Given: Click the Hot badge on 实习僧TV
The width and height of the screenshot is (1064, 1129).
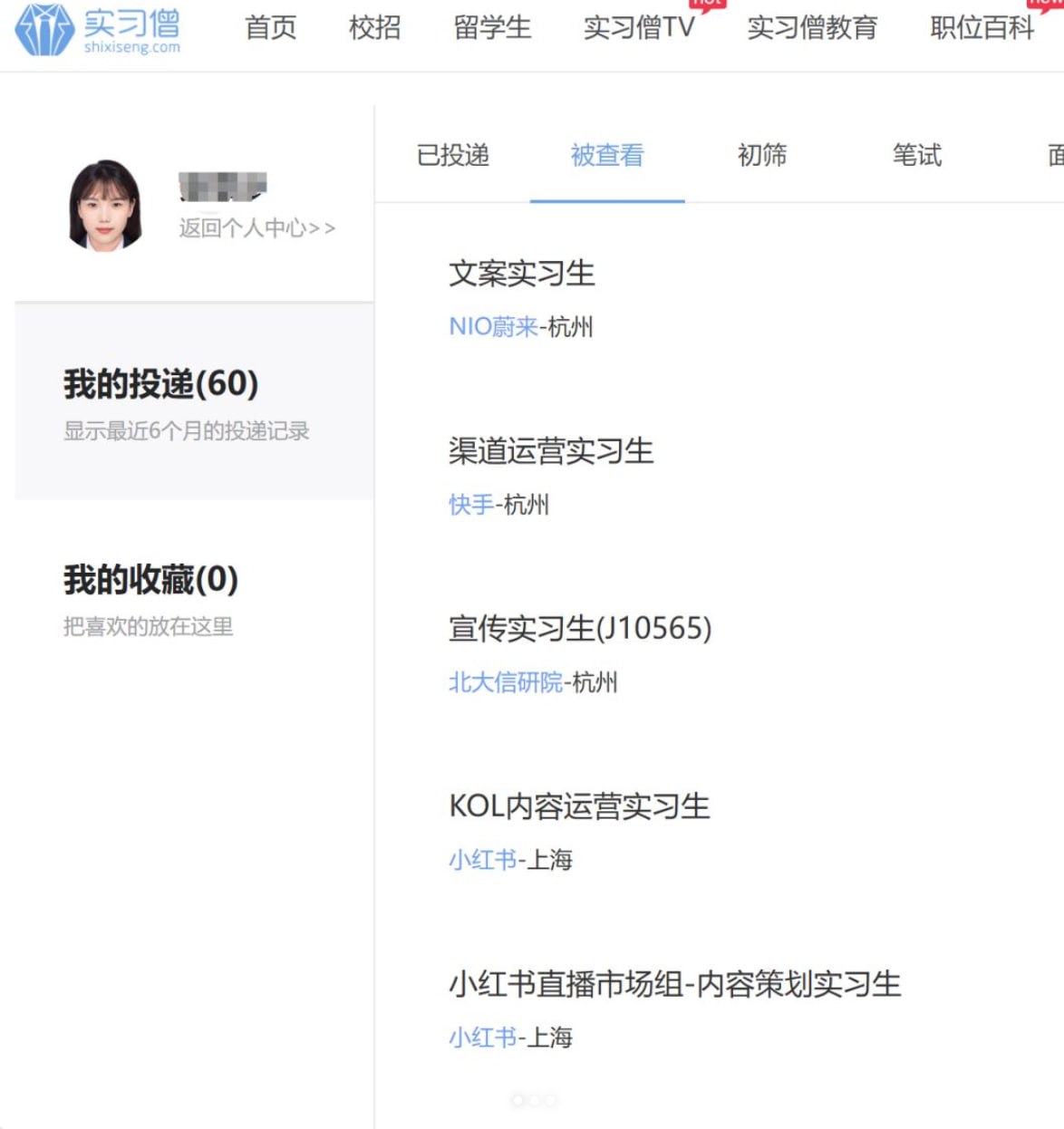Looking at the screenshot, I should click(x=706, y=4).
